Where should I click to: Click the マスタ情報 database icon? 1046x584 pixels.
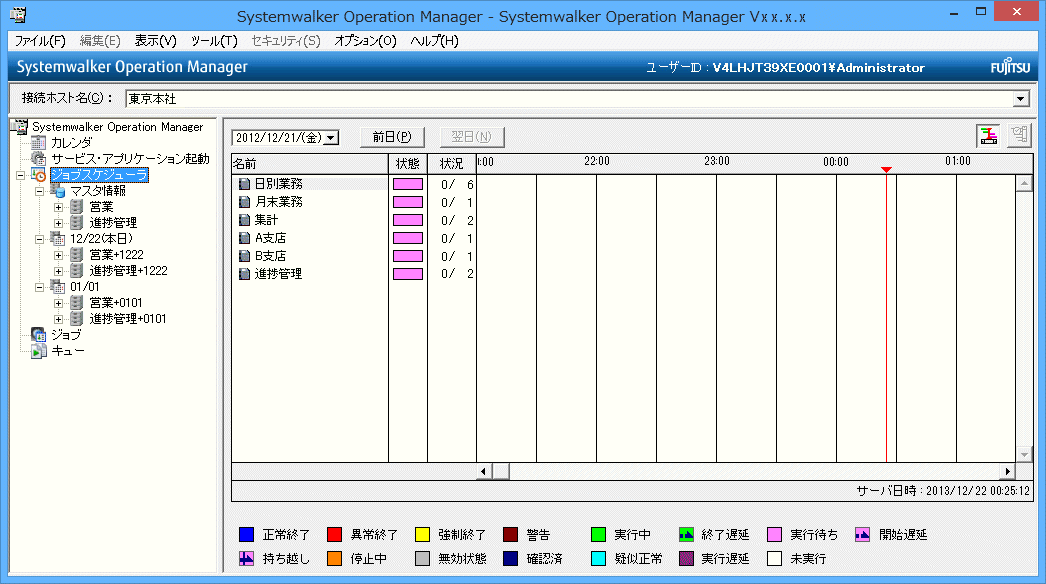[x=58, y=191]
